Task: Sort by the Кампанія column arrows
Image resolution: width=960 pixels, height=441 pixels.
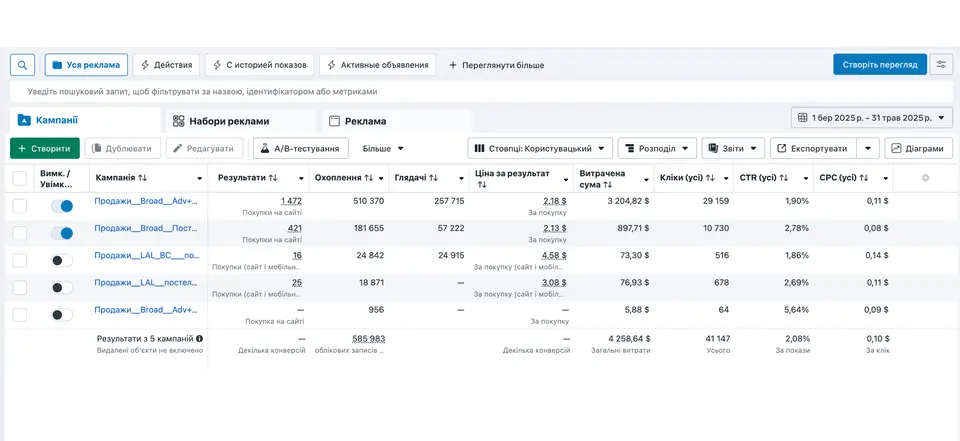Action: click(142, 178)
